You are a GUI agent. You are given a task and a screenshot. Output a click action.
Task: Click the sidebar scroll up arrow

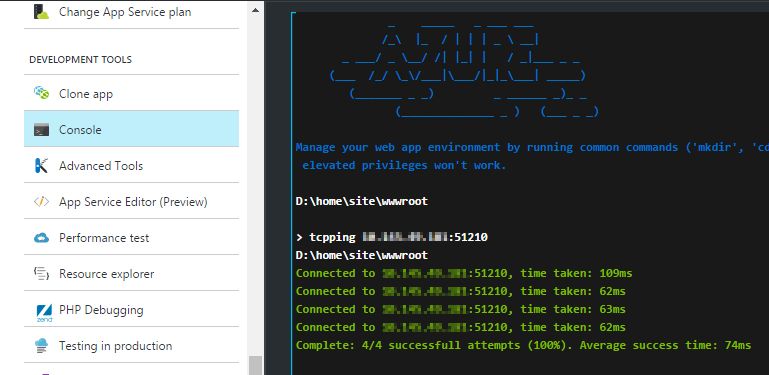pos(255,9)
